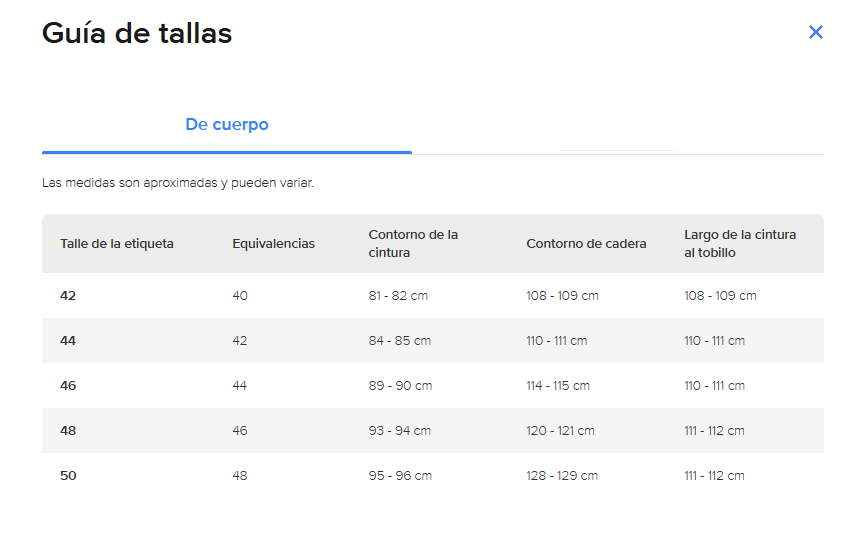Screen dimensions: 855x549
Task: Click Largo de la cintura al tobillo header
Action: pyautogui.click(x=740, y=244)
